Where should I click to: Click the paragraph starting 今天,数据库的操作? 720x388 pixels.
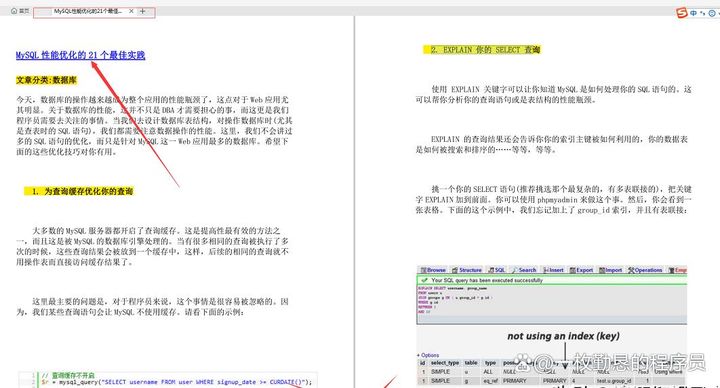(x=154, y=125)
